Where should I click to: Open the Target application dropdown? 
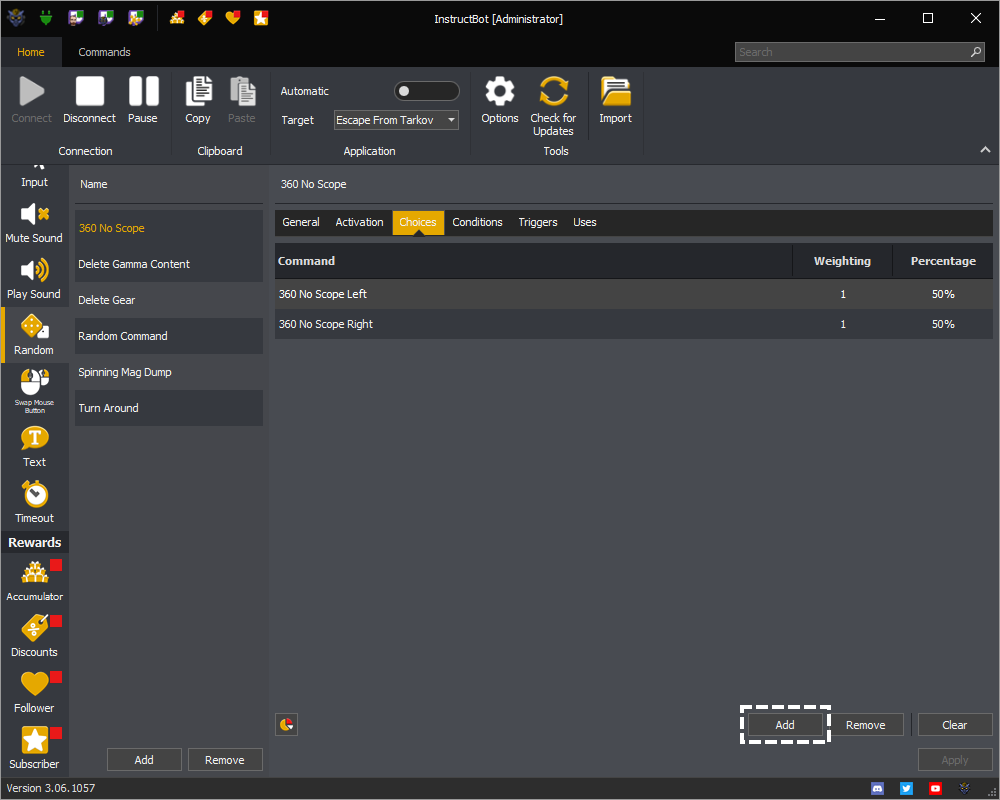[396, 120]
